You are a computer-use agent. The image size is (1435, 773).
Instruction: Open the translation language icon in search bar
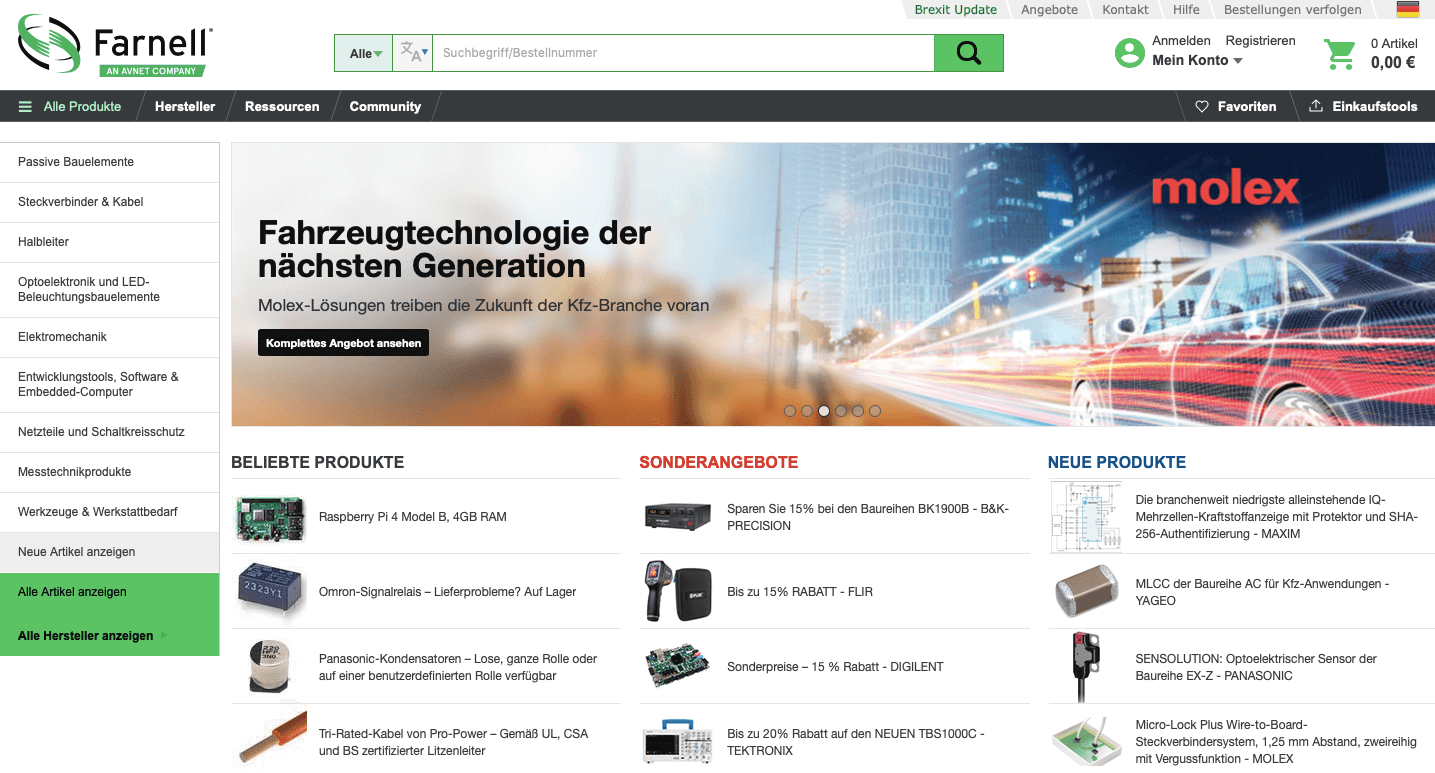click(x=412, y=53)
